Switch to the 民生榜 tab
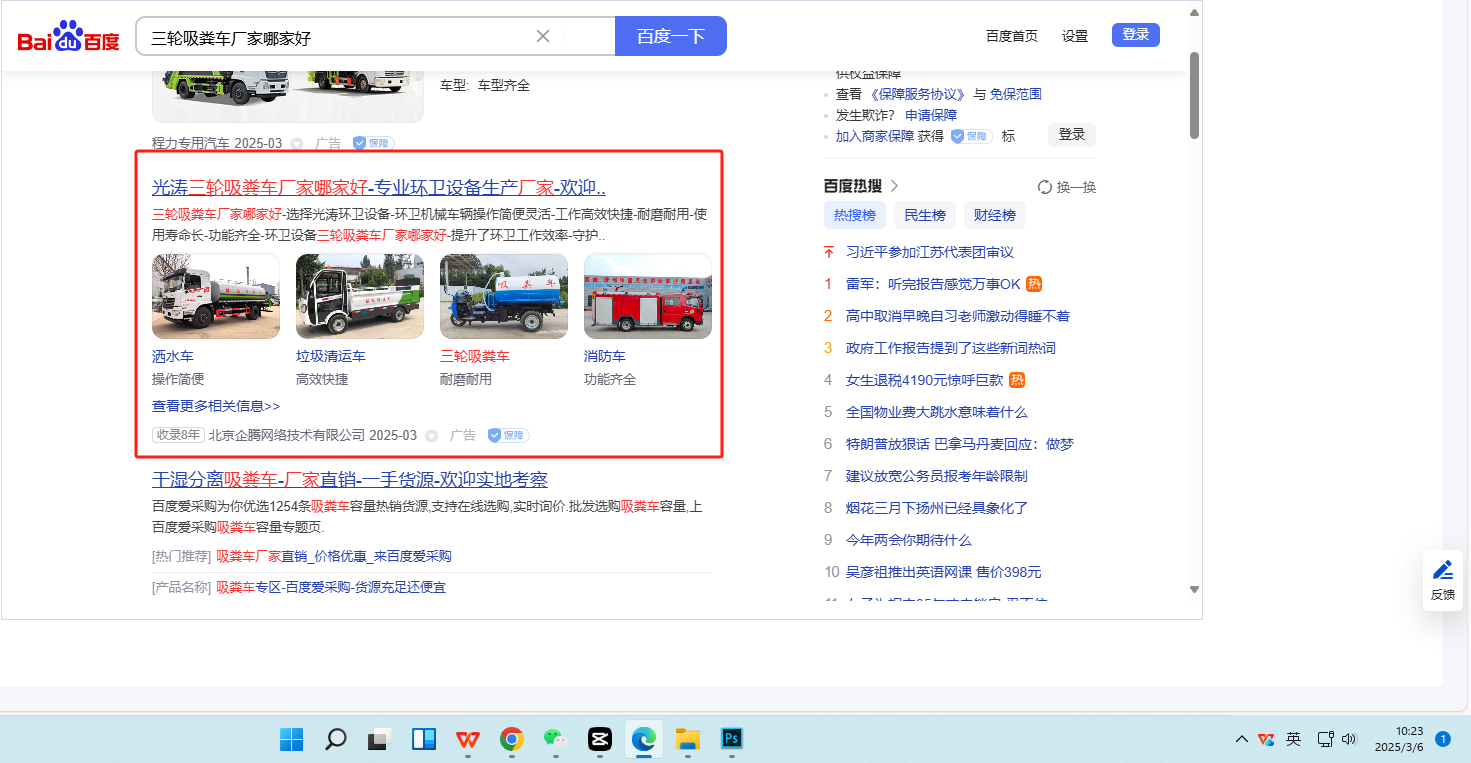Viewport: 1471px width, 763px height. point(924,215)
